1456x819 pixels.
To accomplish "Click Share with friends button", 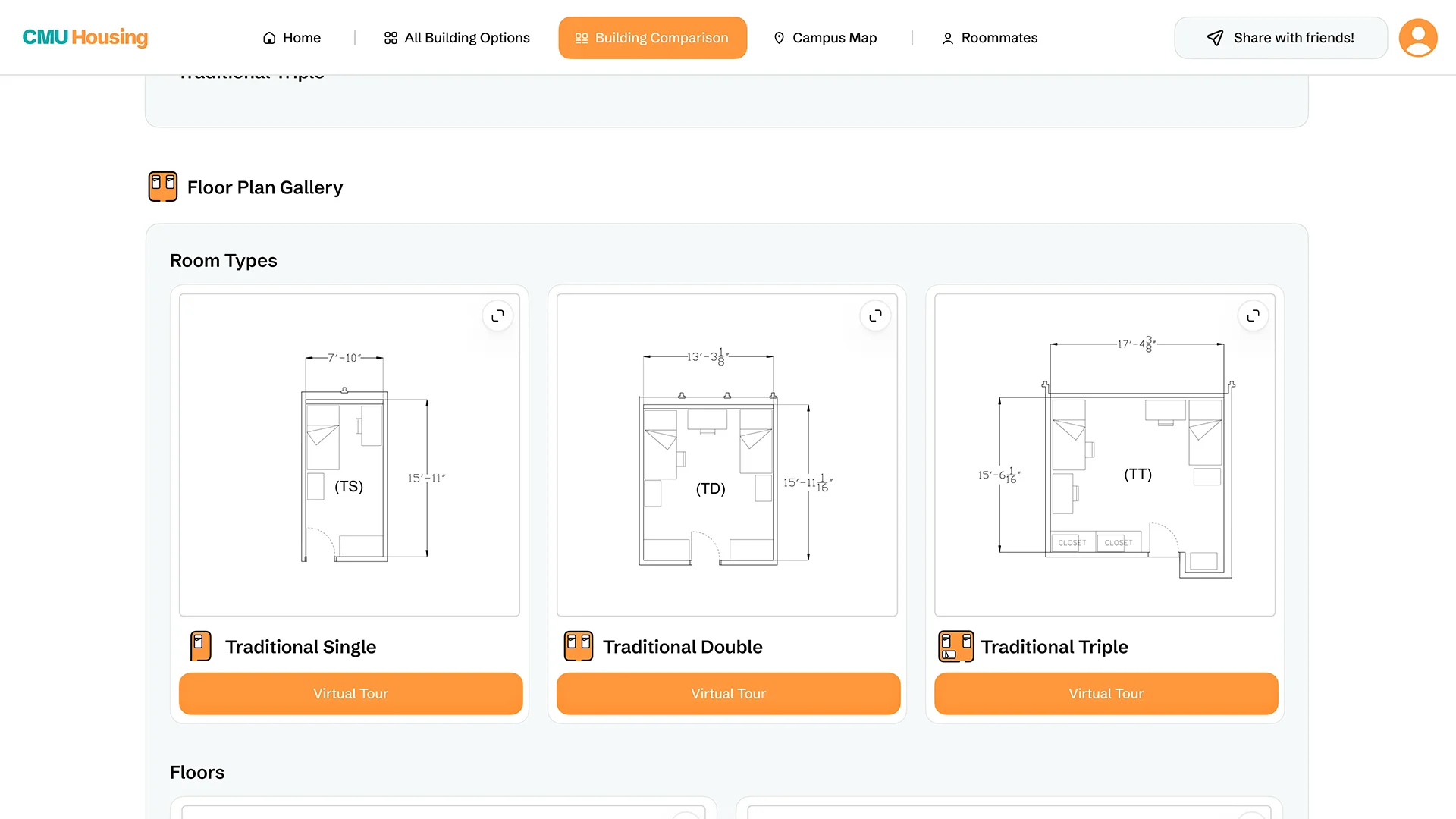I will [1280, 38].
